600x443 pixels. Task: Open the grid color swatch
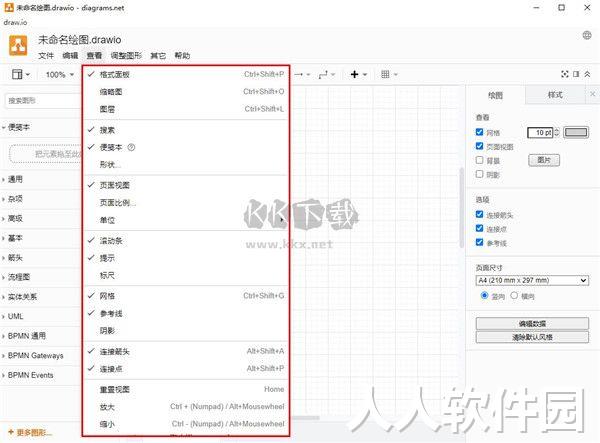(576, 132)
